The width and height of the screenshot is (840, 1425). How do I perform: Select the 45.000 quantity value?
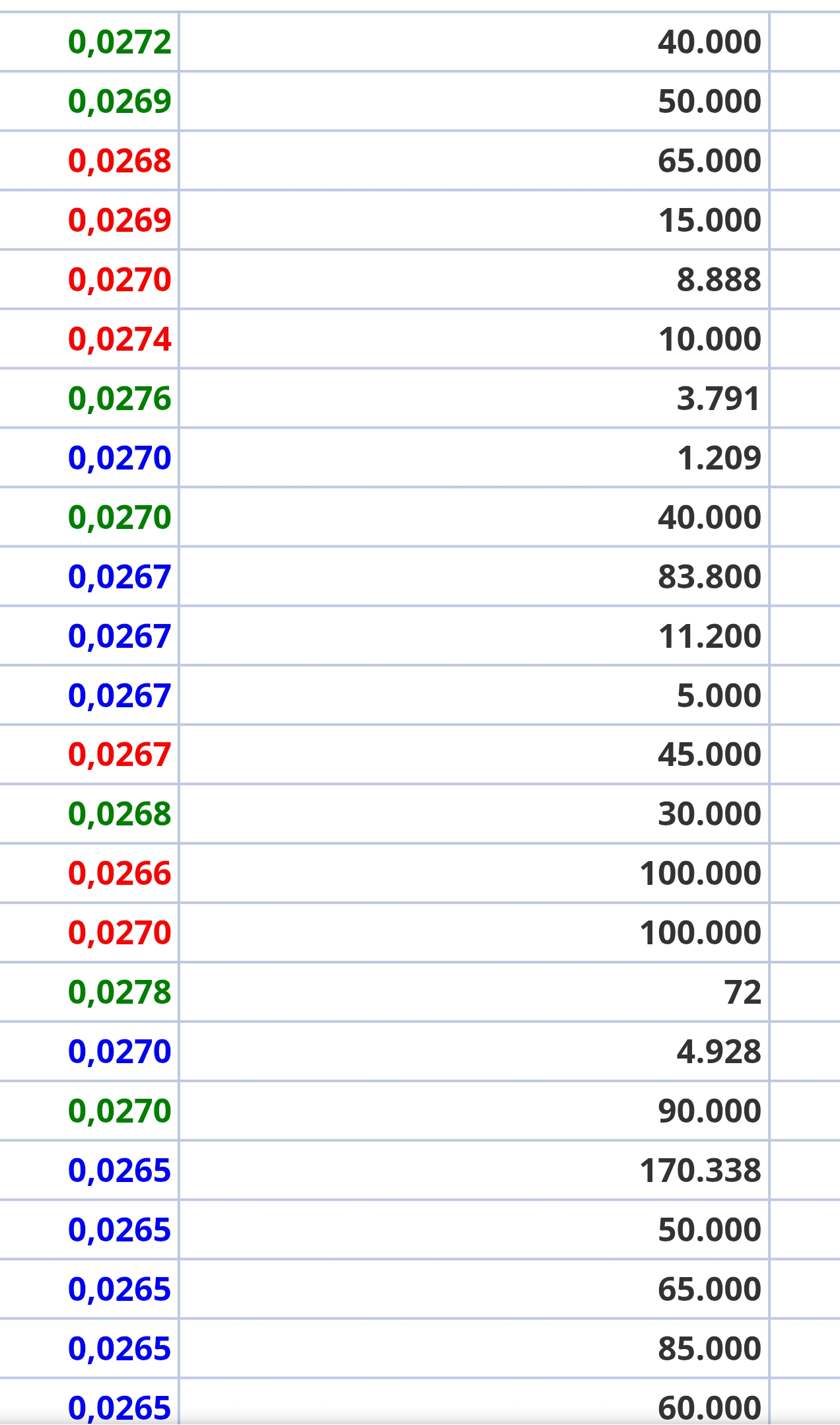[x=709, y=754]
